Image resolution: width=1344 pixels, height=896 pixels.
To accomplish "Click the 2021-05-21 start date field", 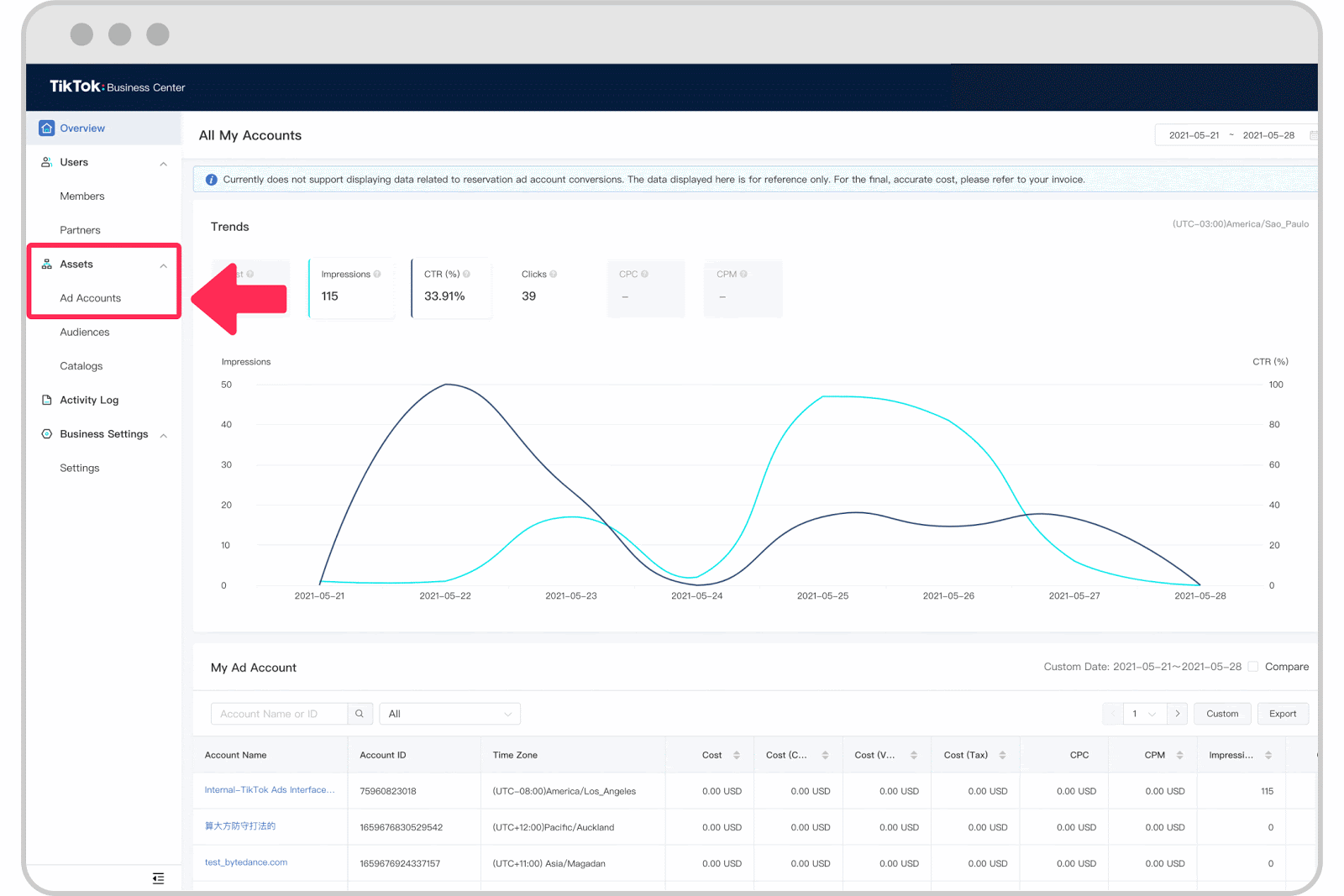I will (1194, 135).
